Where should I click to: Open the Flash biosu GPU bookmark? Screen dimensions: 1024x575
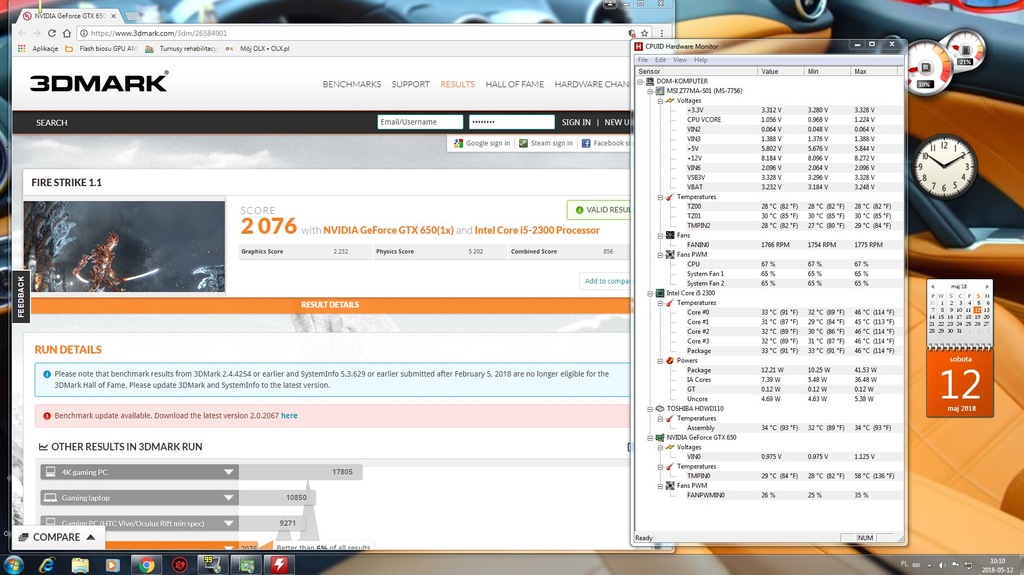pos(101,48)
